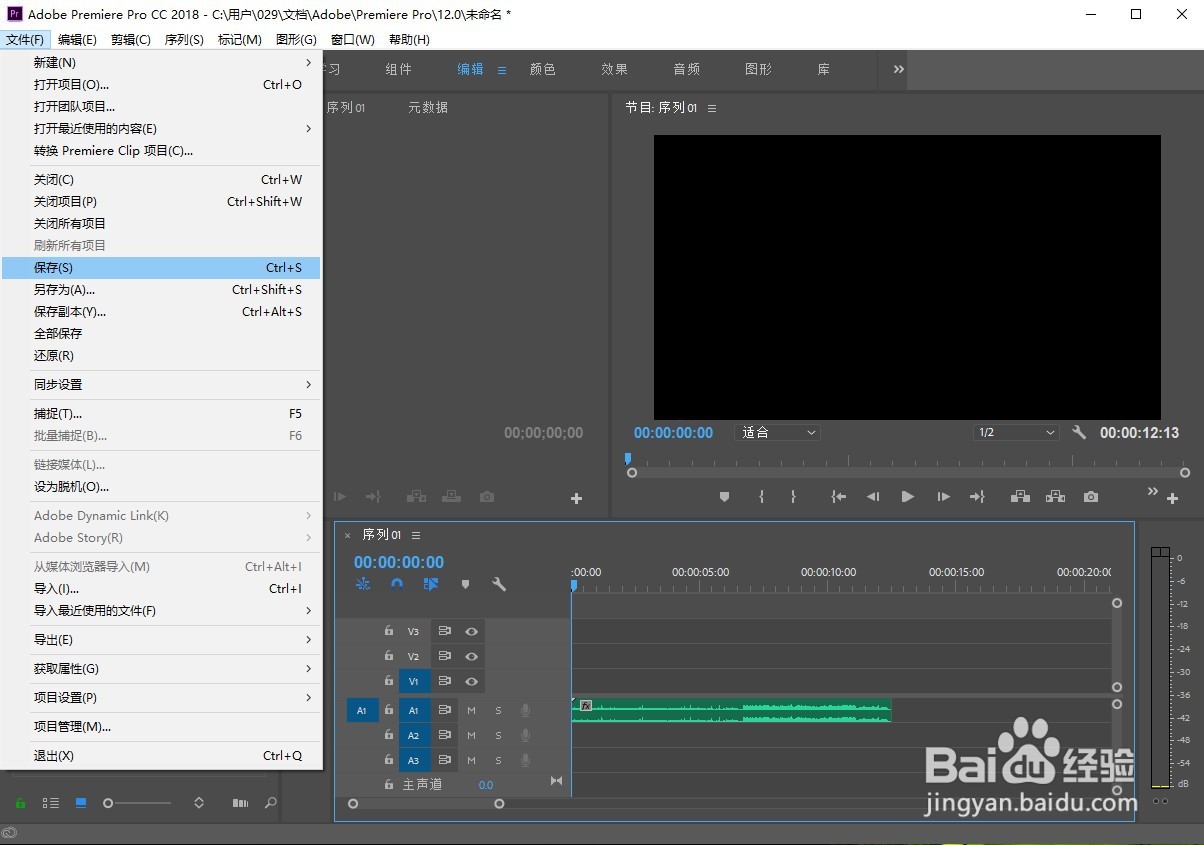Toggle Linked Selection in timeline
1204x845 pixels.
[431, 584]
